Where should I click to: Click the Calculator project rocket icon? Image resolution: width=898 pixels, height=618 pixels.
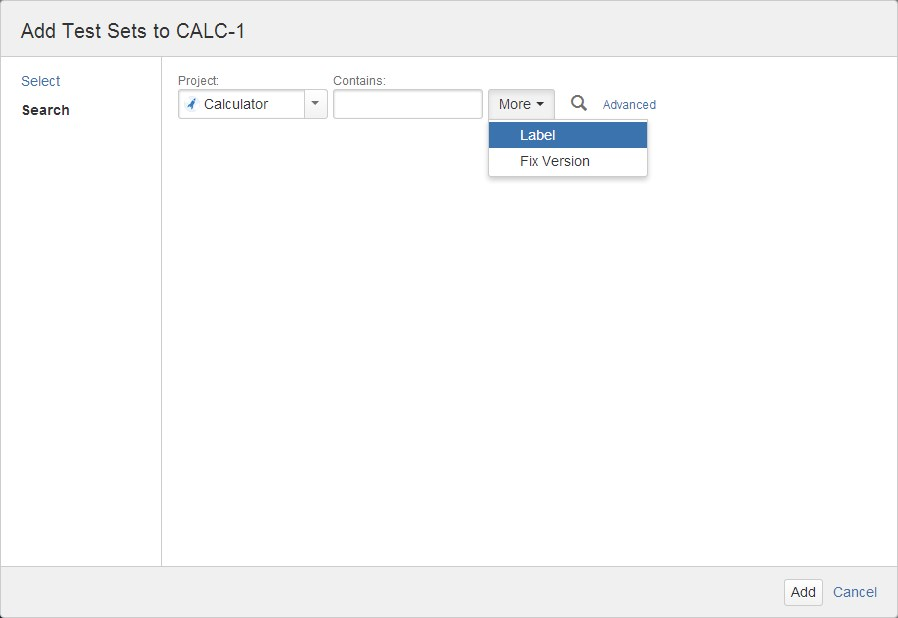[192, 104]
